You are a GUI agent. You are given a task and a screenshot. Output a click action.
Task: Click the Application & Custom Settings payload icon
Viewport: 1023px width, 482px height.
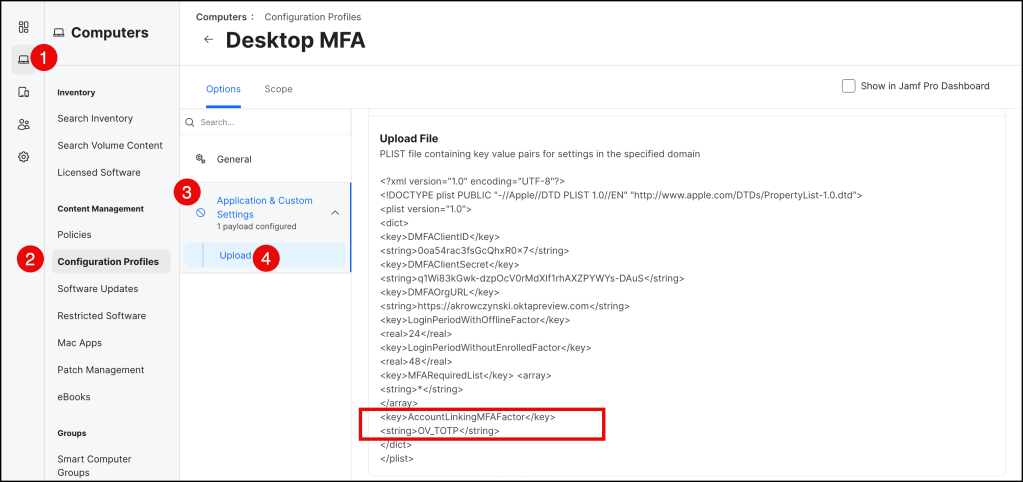tap(200, 213)
